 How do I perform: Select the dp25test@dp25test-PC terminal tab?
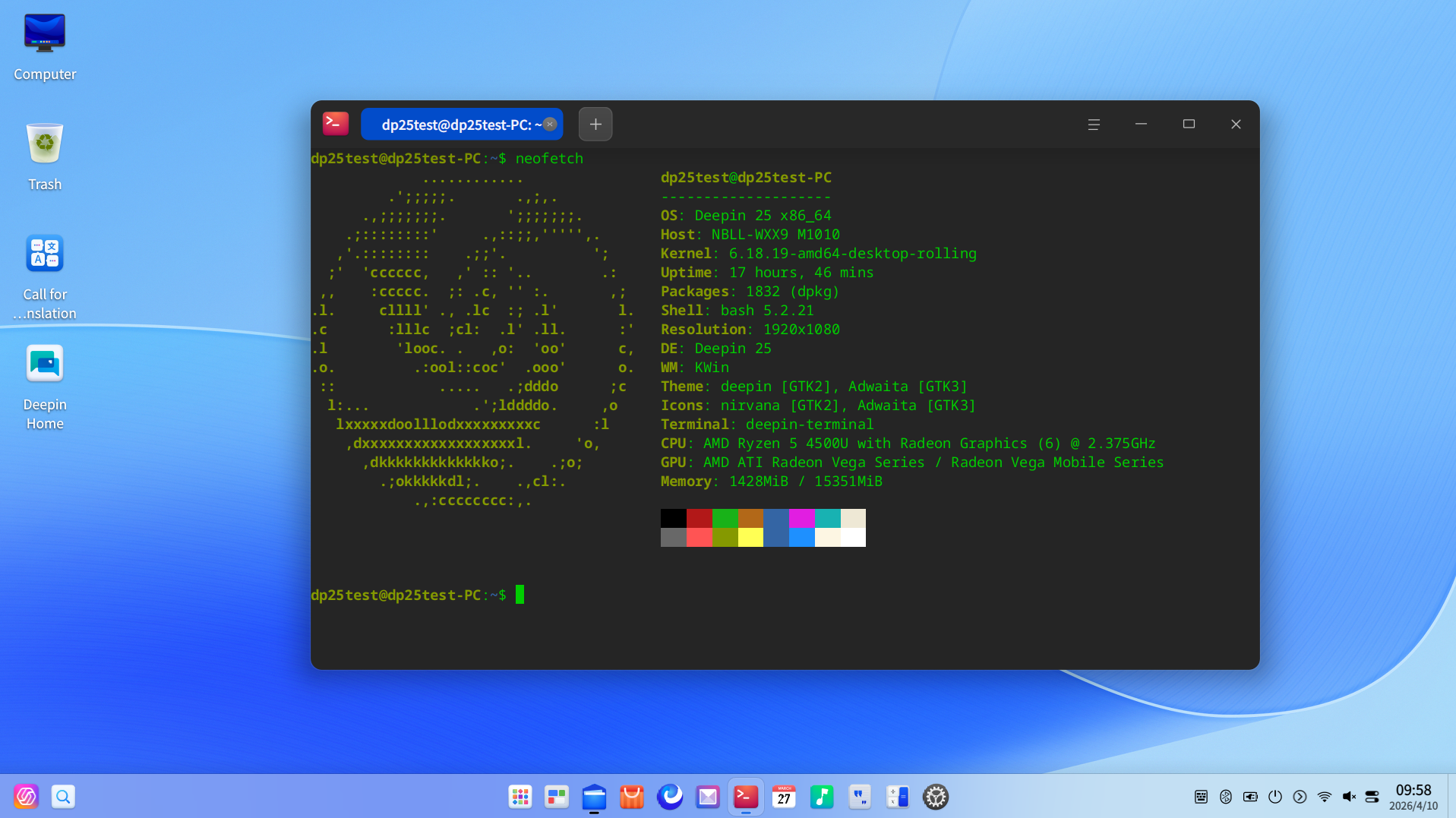click(456, 125)
